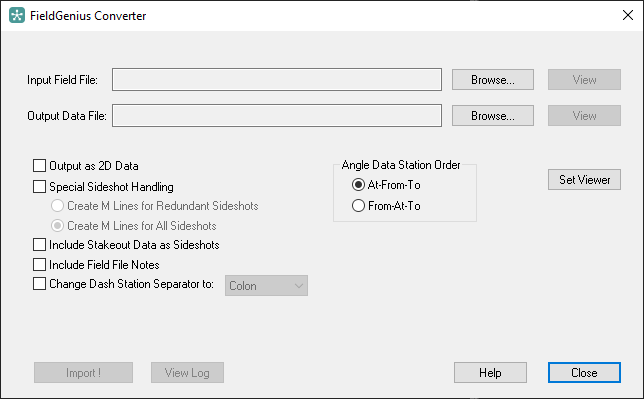Browse for the Input Field File
This screenshot has height=399, width=644.
click(x=493, y=79)
